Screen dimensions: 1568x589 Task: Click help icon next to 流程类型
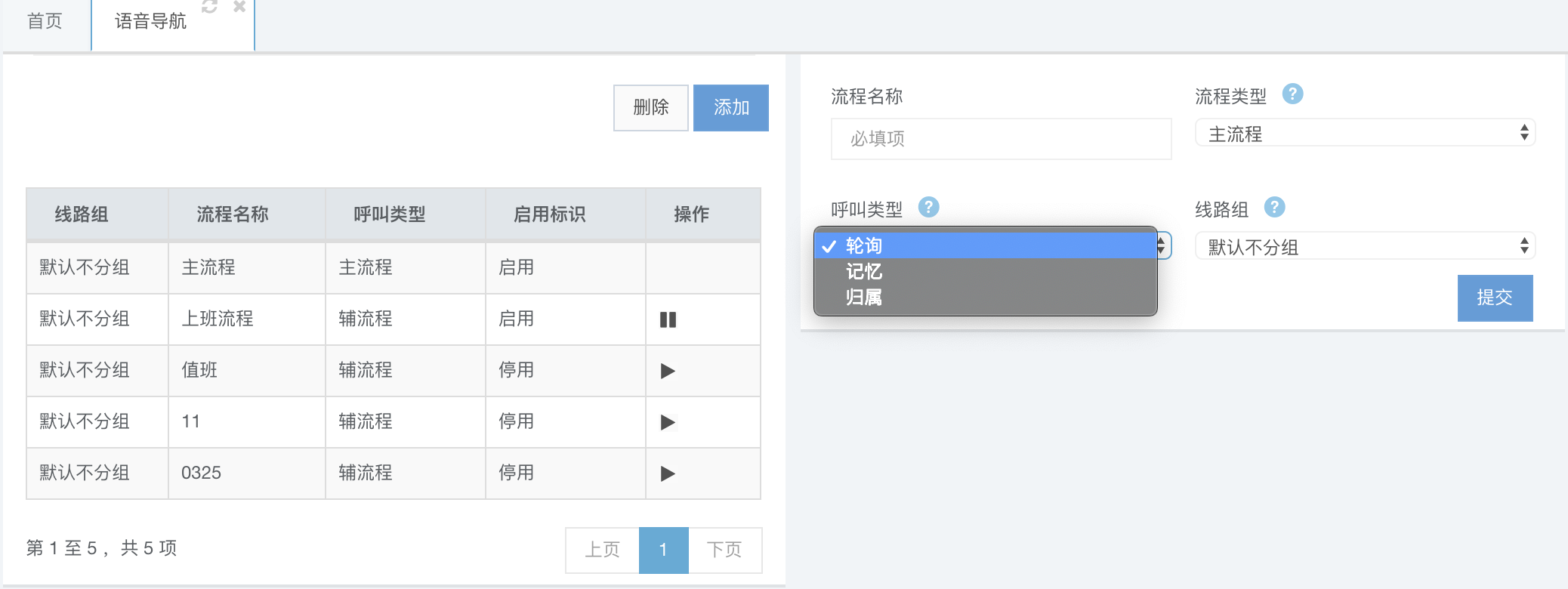pyautogui.click(x=1292, y=94)
